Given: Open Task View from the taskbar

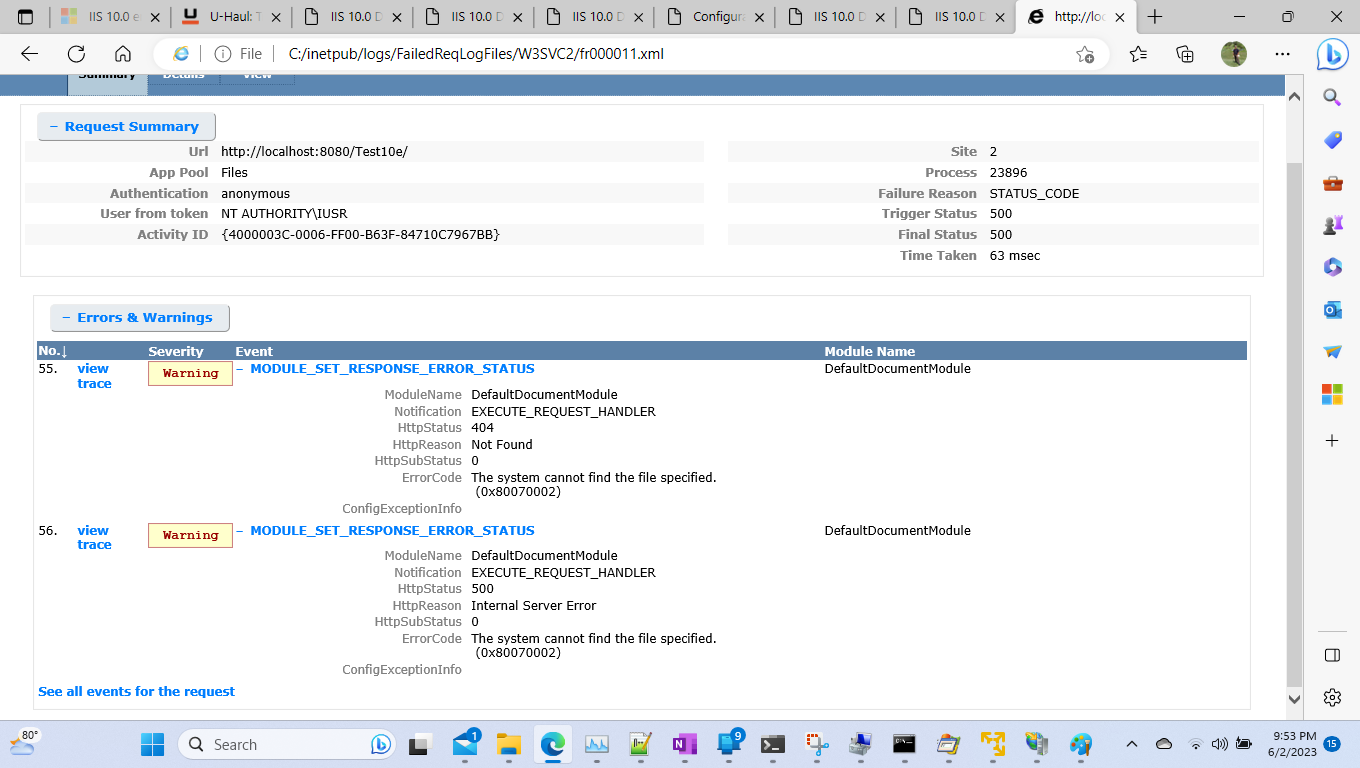Looking at the screenshot, I should click(x=420, y=744).
